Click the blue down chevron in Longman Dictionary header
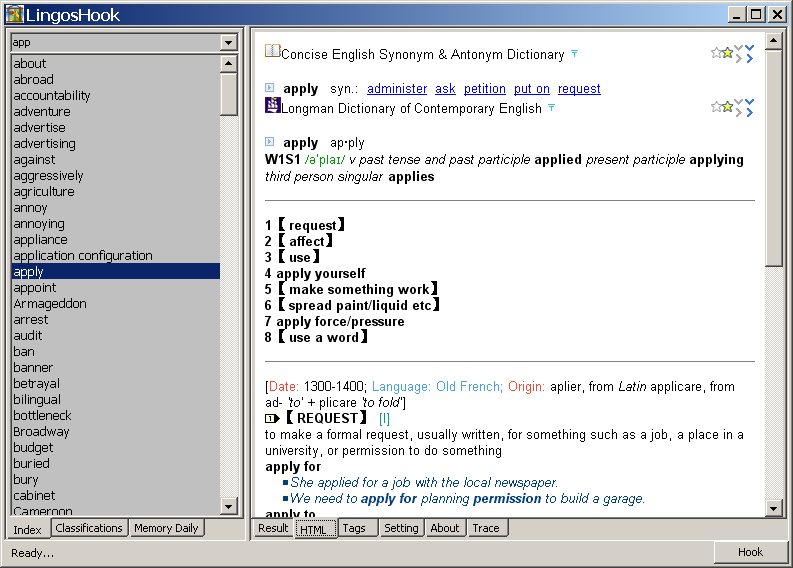793x568 pixels. 750,102
